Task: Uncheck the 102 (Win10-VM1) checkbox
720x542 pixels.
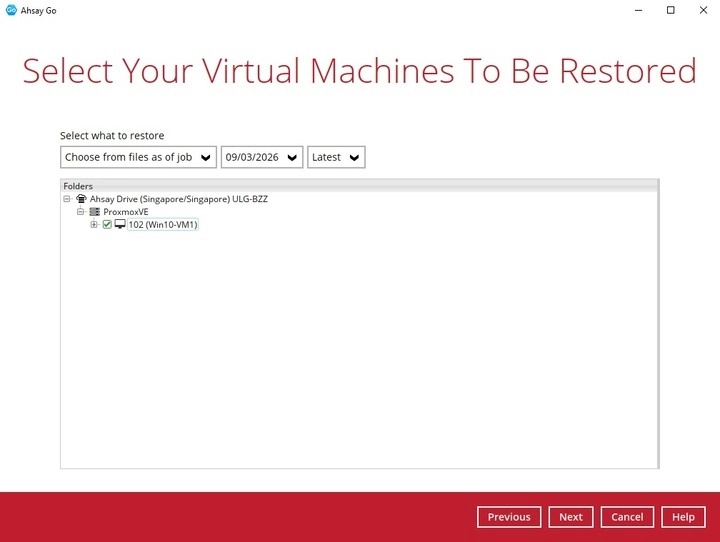Action: [x=107, y=225]
